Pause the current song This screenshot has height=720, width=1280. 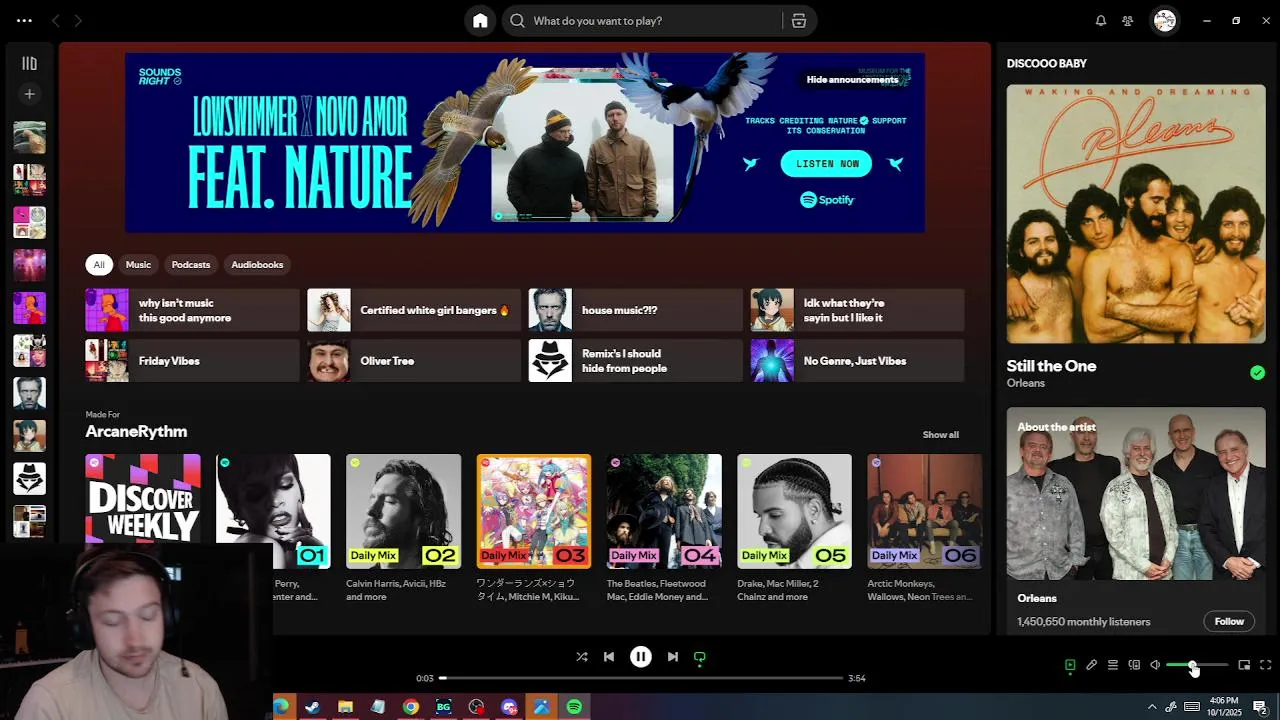click(641, 657)
